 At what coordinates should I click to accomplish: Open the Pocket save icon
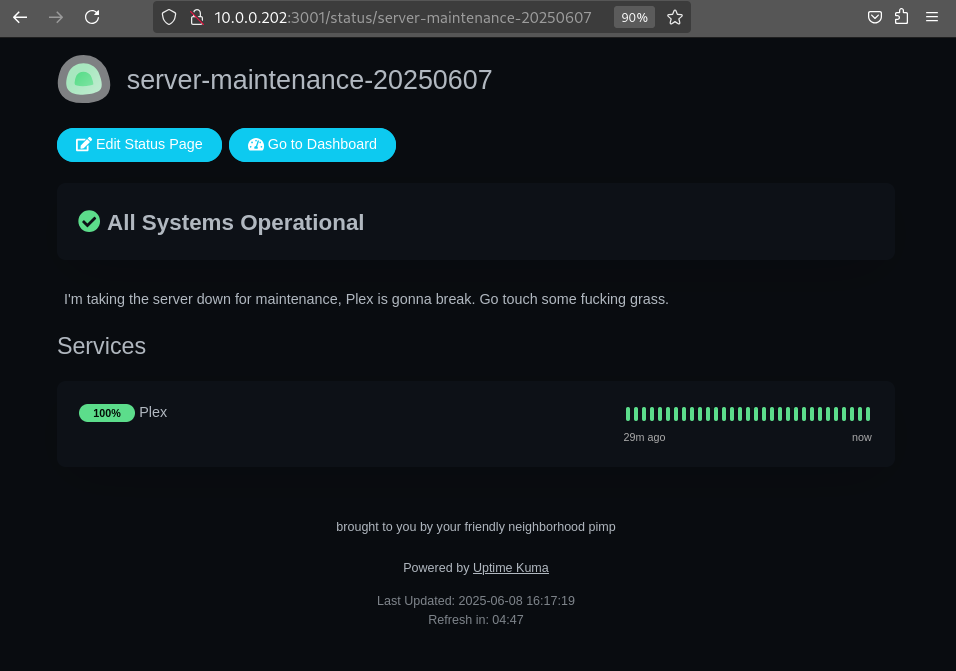[875, 17]
